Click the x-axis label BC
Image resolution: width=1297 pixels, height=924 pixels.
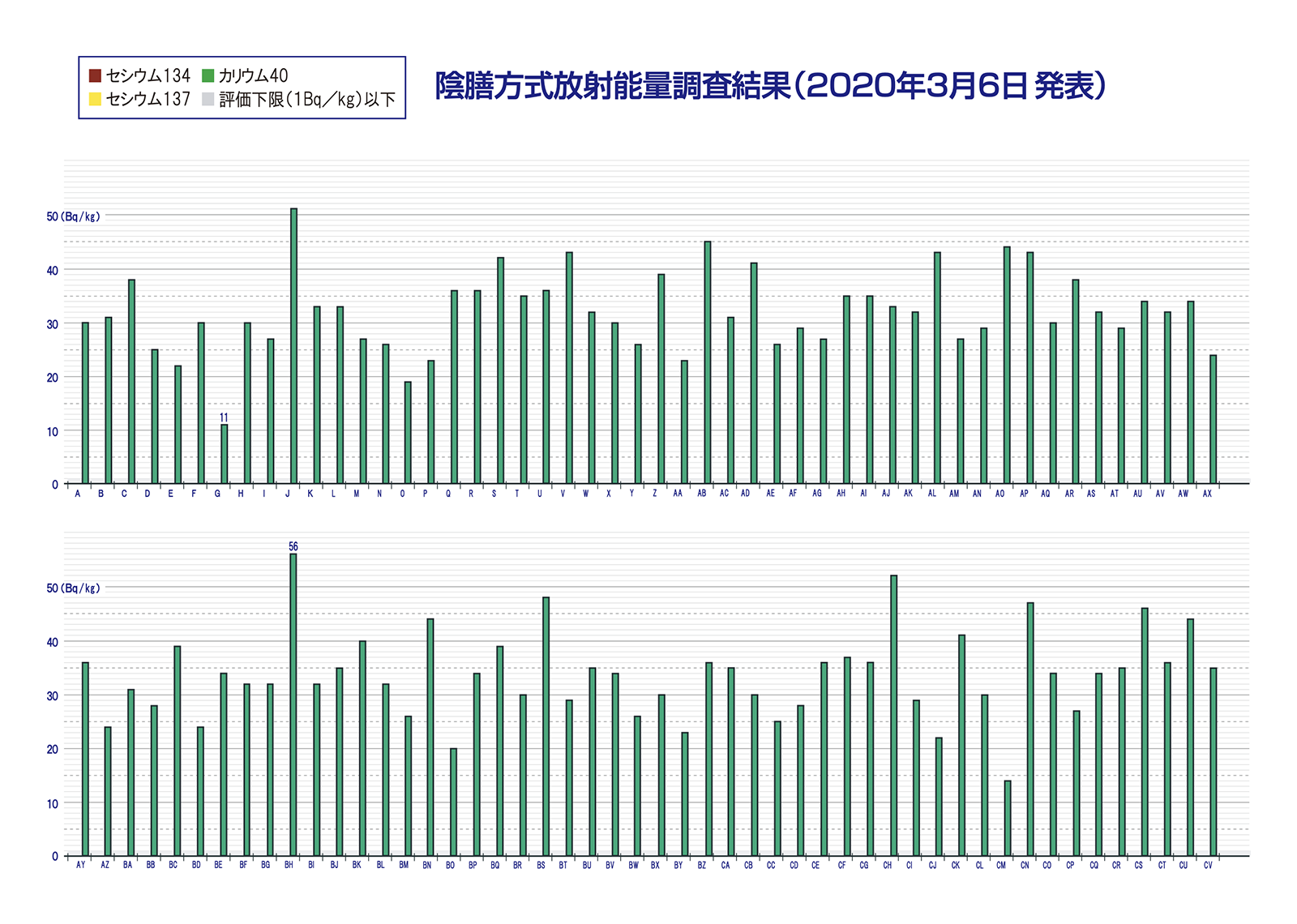coord(173,866)
